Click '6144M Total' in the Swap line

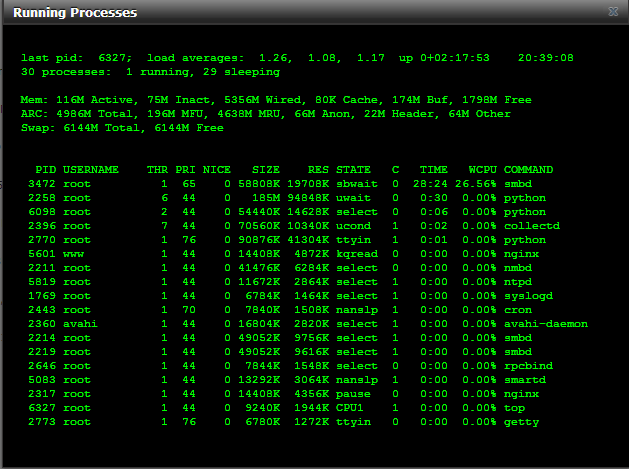[104, 128]
